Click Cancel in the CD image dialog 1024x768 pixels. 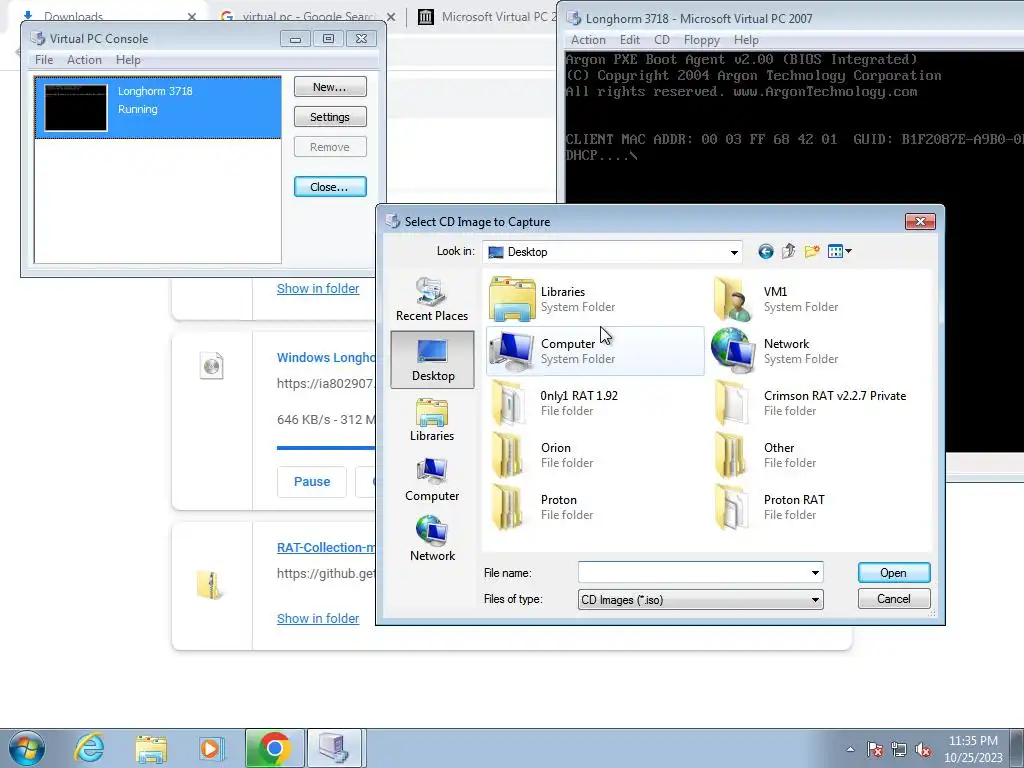click(893, 599)
